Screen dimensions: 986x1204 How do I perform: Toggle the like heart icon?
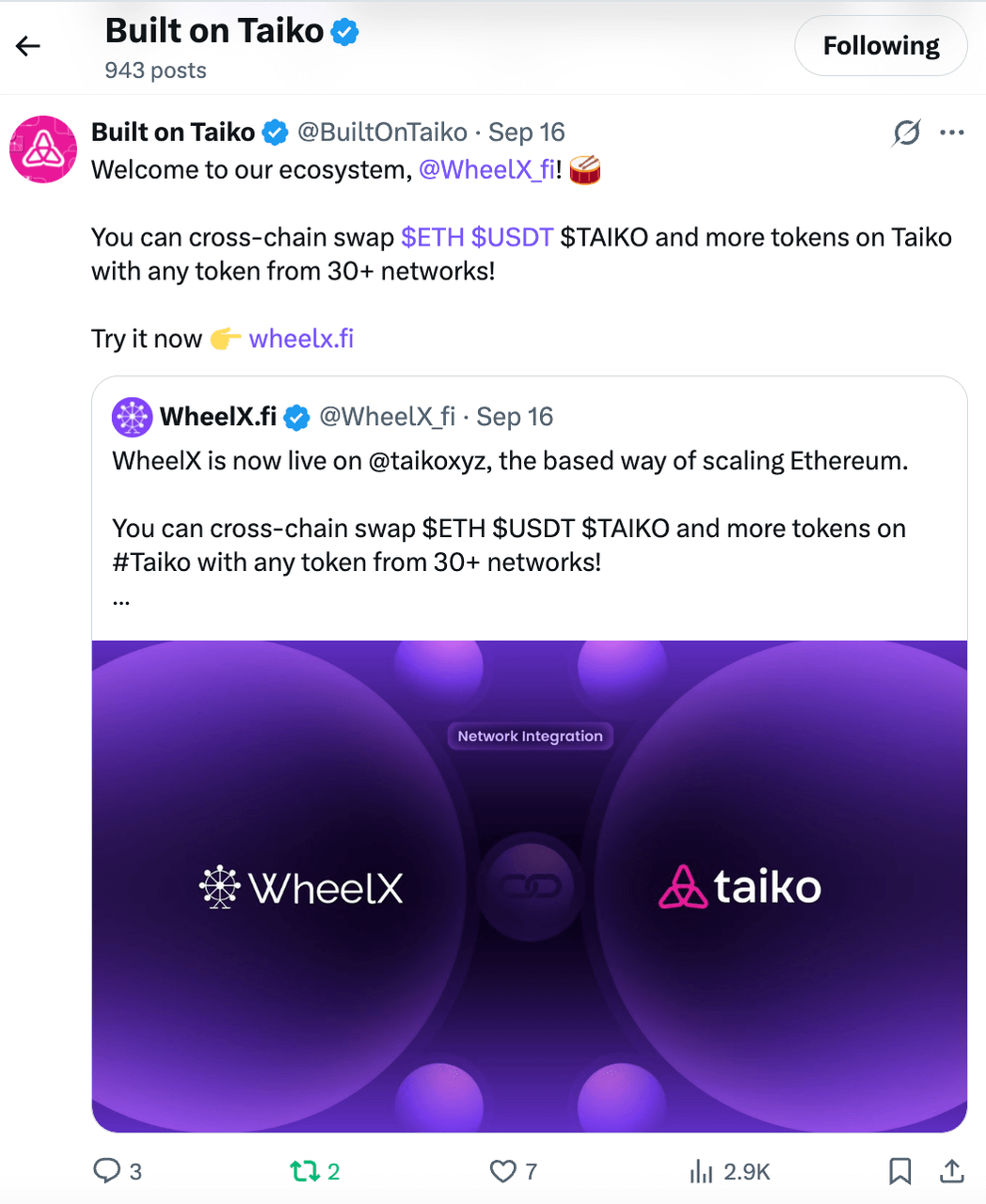(503, 1171)
